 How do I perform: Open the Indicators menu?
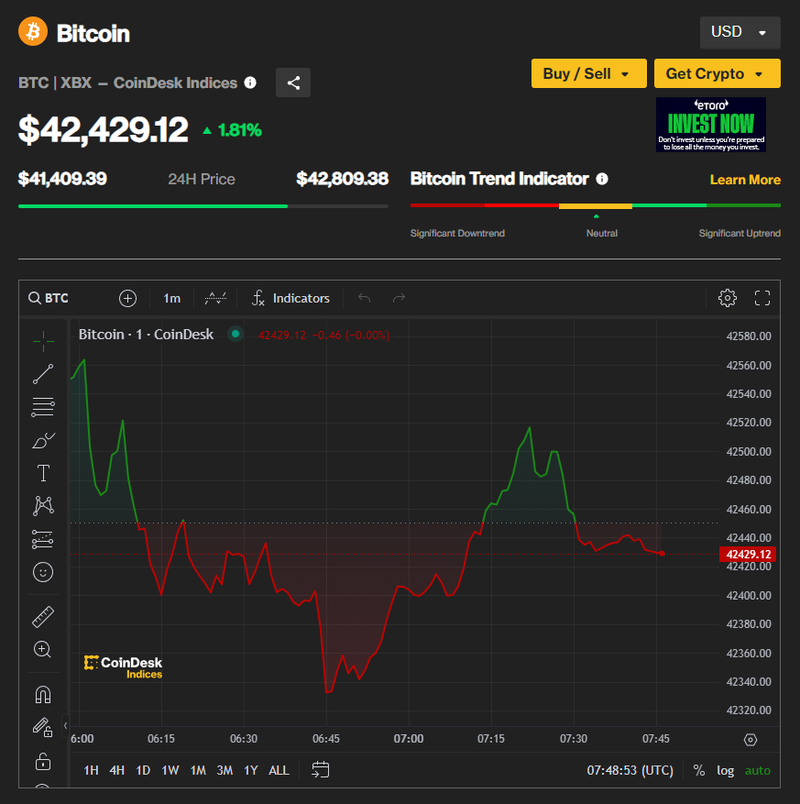(291, 298)
